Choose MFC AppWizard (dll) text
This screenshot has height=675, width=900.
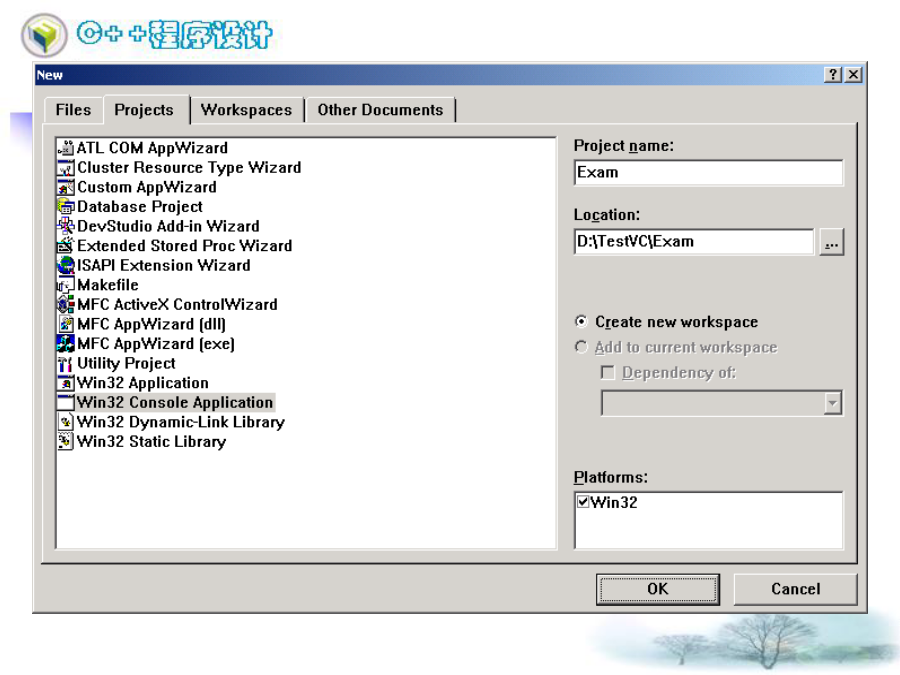(152, 324)
